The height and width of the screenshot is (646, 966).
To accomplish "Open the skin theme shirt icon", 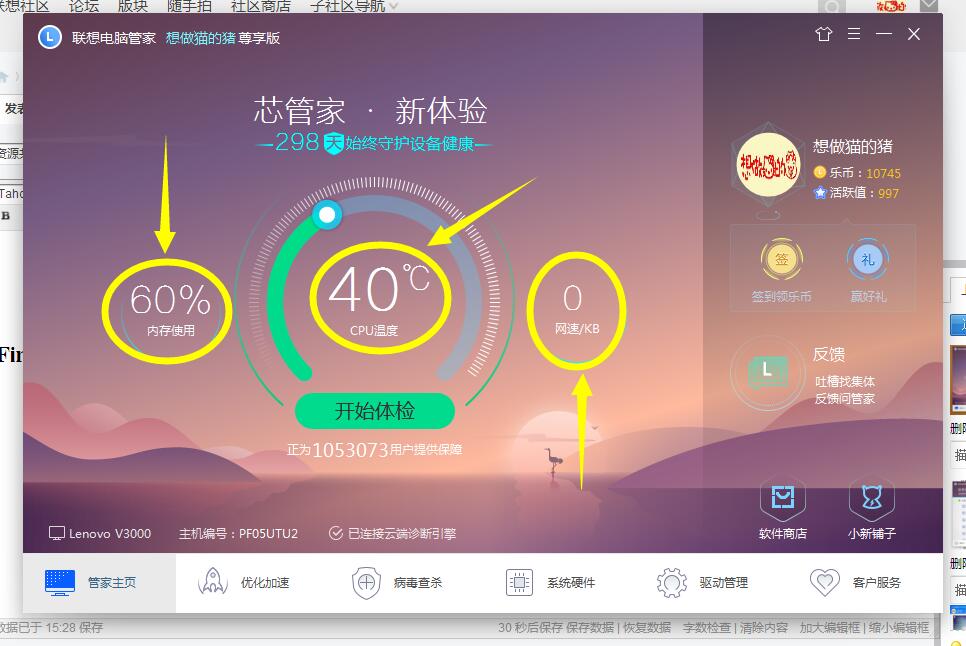I will click(x=824, y=34).
